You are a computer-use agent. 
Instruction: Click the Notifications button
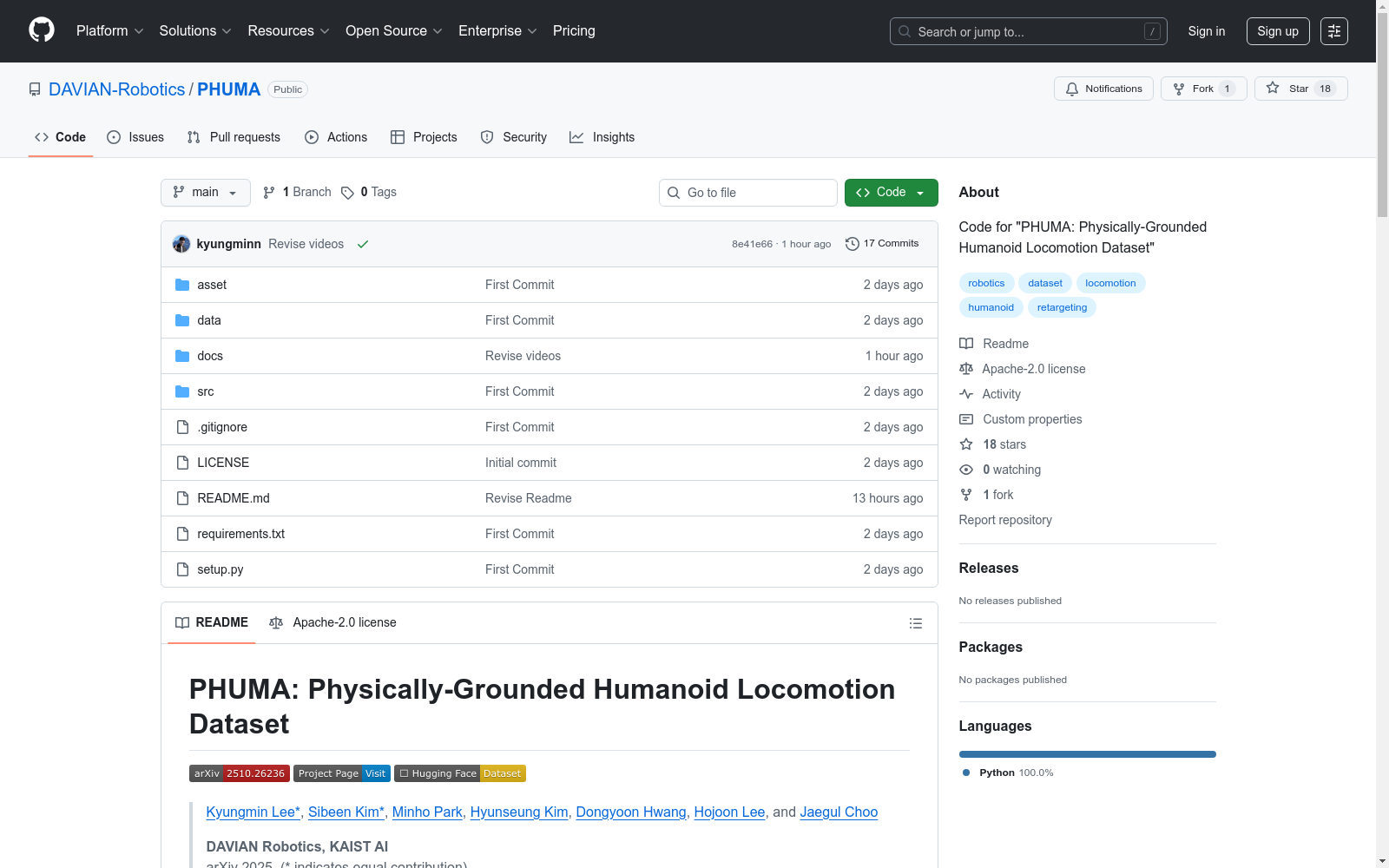[x=1103, y=89]
